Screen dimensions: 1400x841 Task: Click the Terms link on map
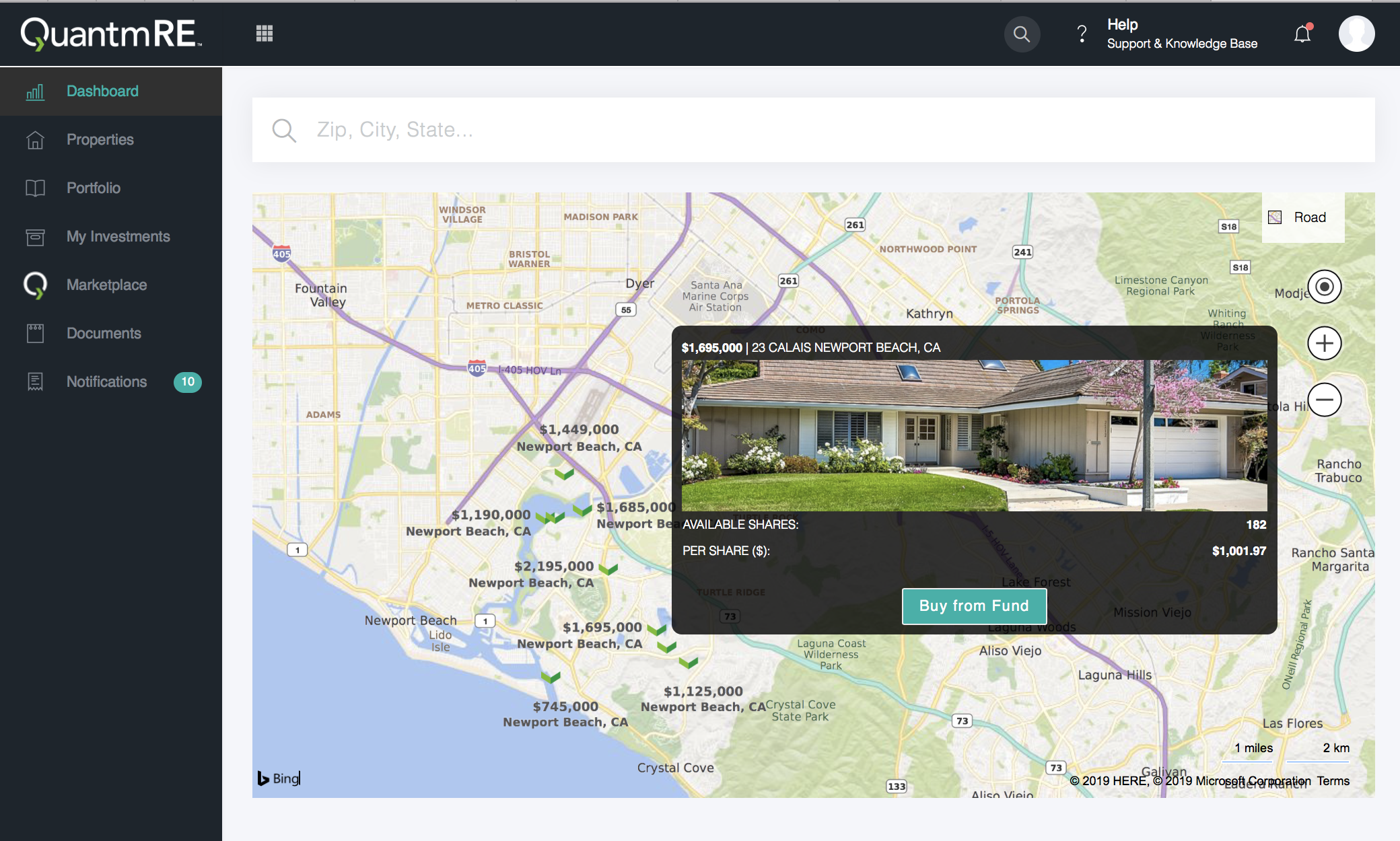click(x=1333, y=781)
